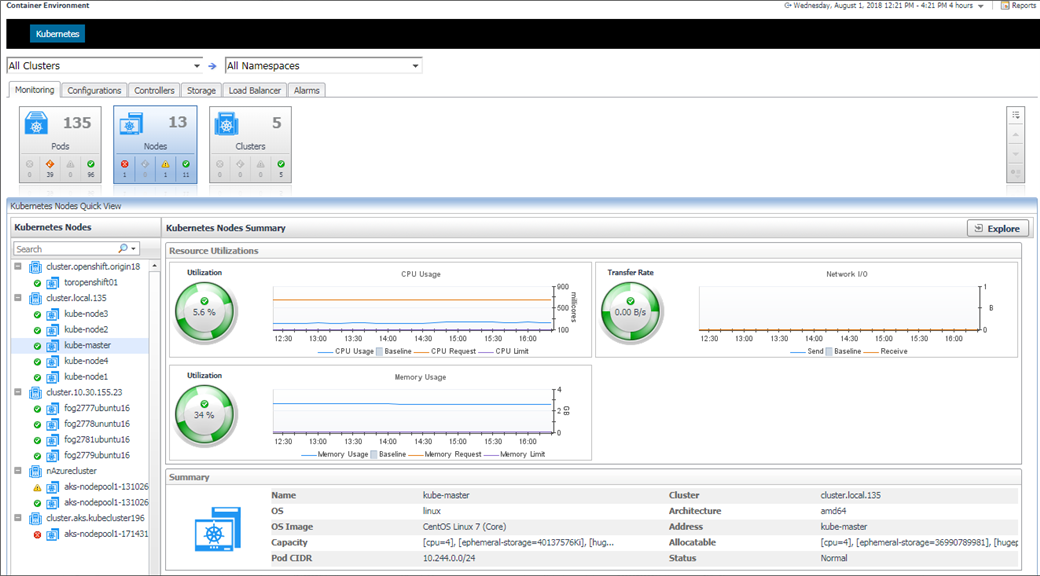Open the tile list options icon
This screenshot has height=576, width=1040.
tap(1015, 115)
